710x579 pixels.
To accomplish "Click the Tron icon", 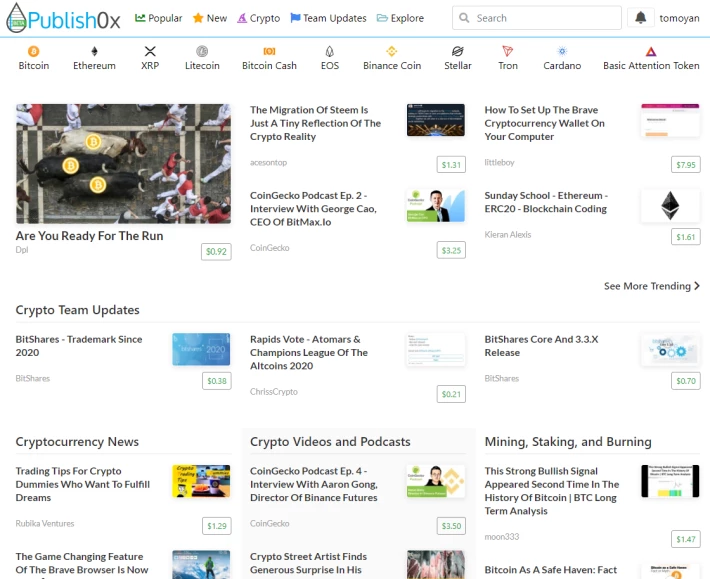I will coord(508,51).
